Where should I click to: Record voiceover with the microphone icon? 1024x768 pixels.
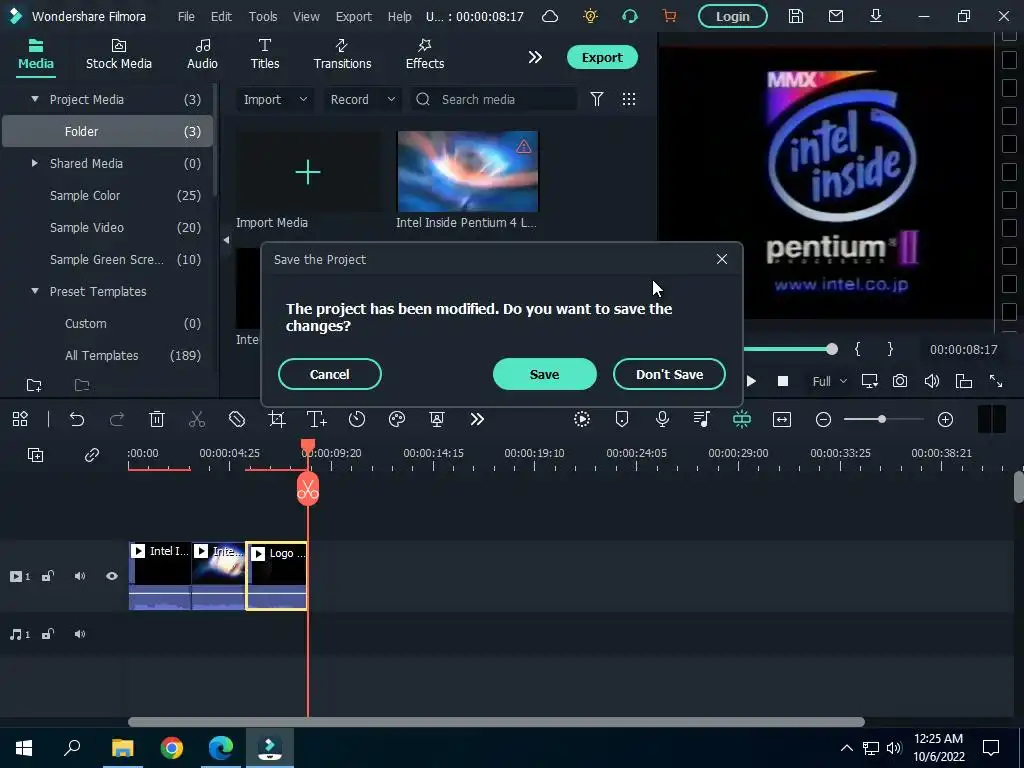(x=662, y=419)
